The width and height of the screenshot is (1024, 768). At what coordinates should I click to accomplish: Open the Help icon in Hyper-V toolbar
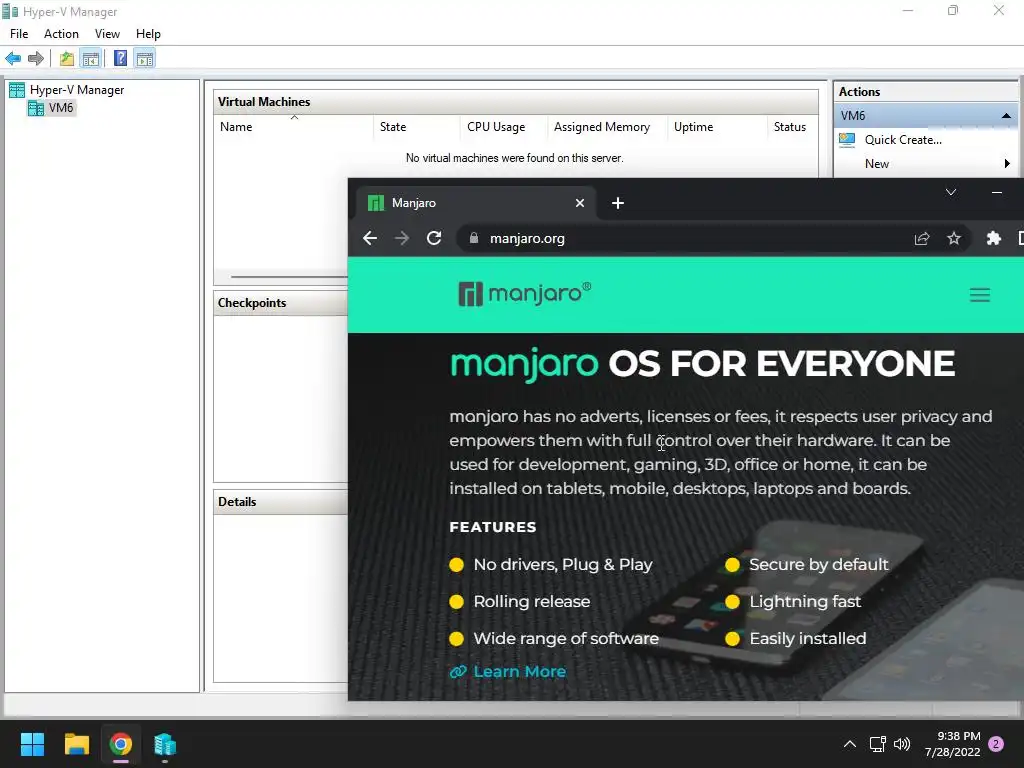click(120, 59)
